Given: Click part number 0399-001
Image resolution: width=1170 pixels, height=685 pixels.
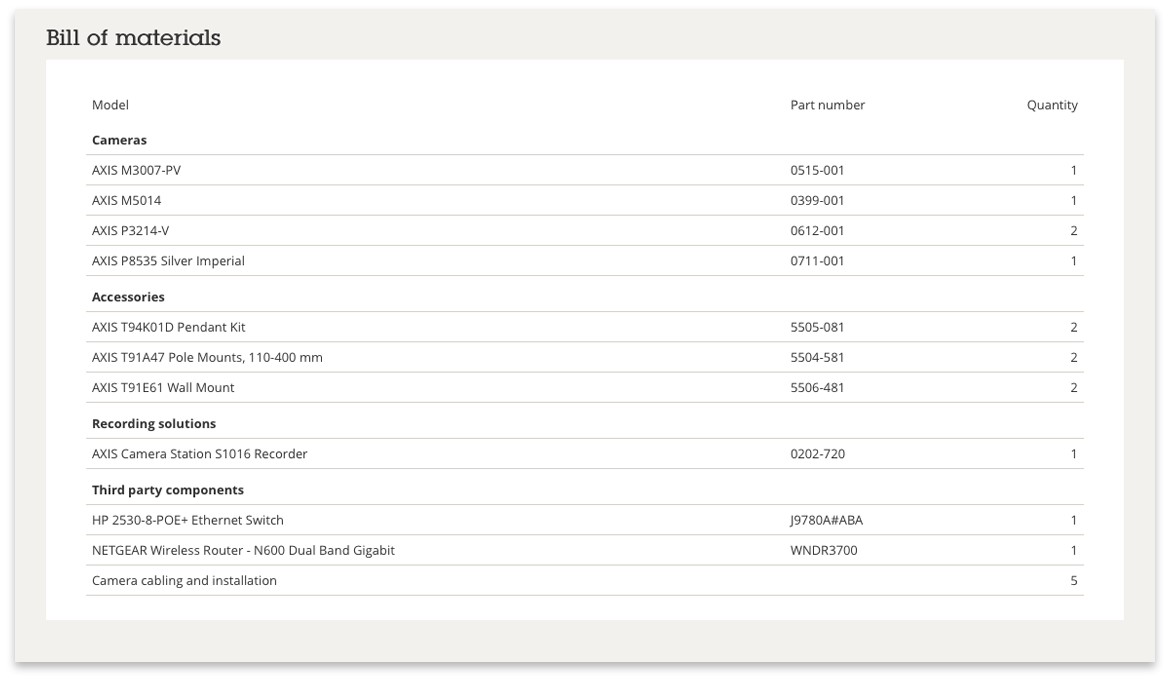Looking at the screenshot, I should click(x=817, y=201).
